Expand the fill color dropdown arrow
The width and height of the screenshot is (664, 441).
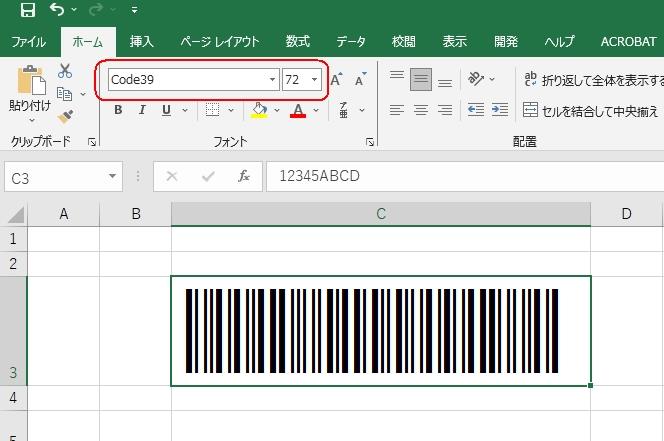tap(277, 110)
